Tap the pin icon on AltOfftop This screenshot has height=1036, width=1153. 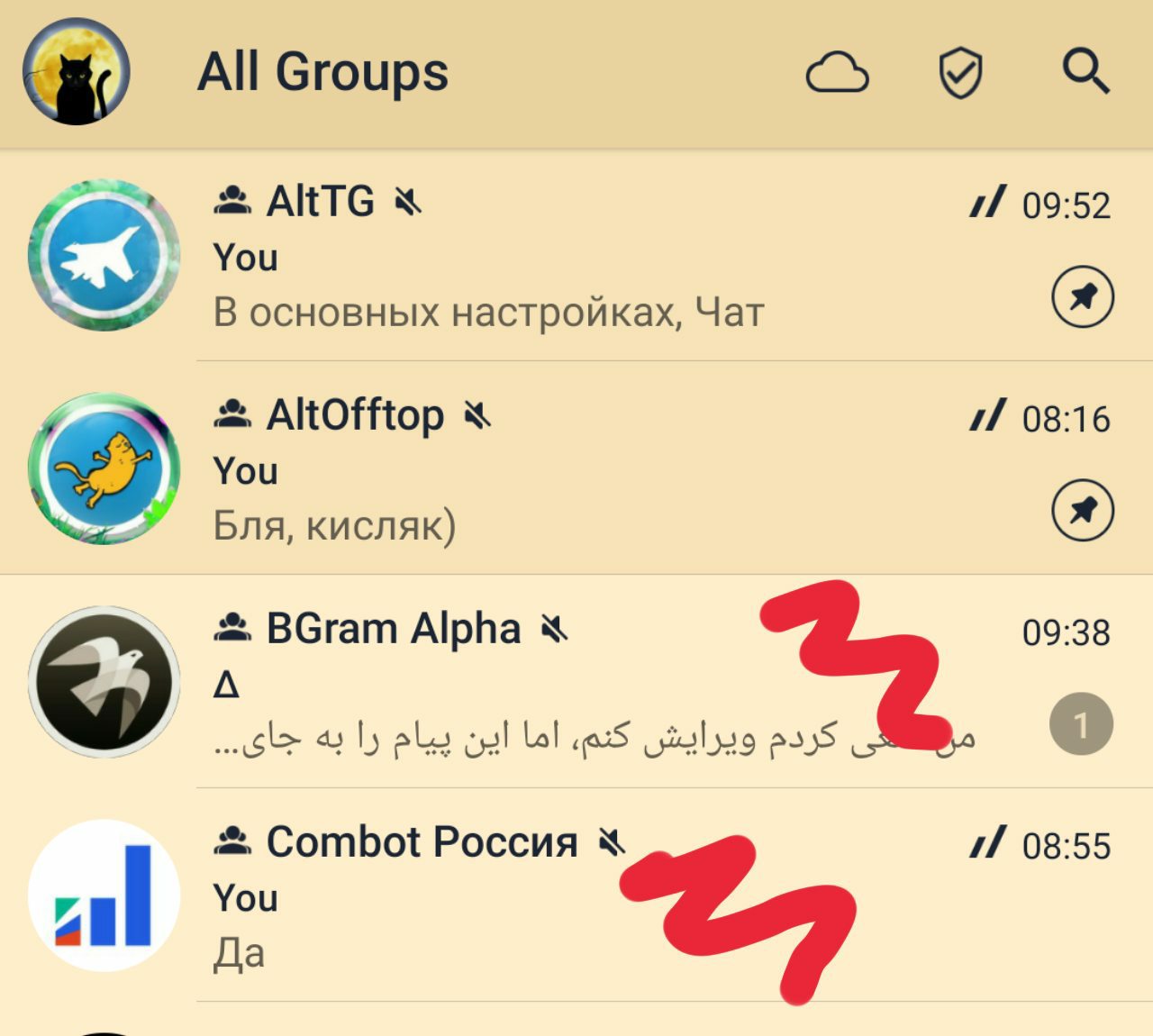(1083, 511)
